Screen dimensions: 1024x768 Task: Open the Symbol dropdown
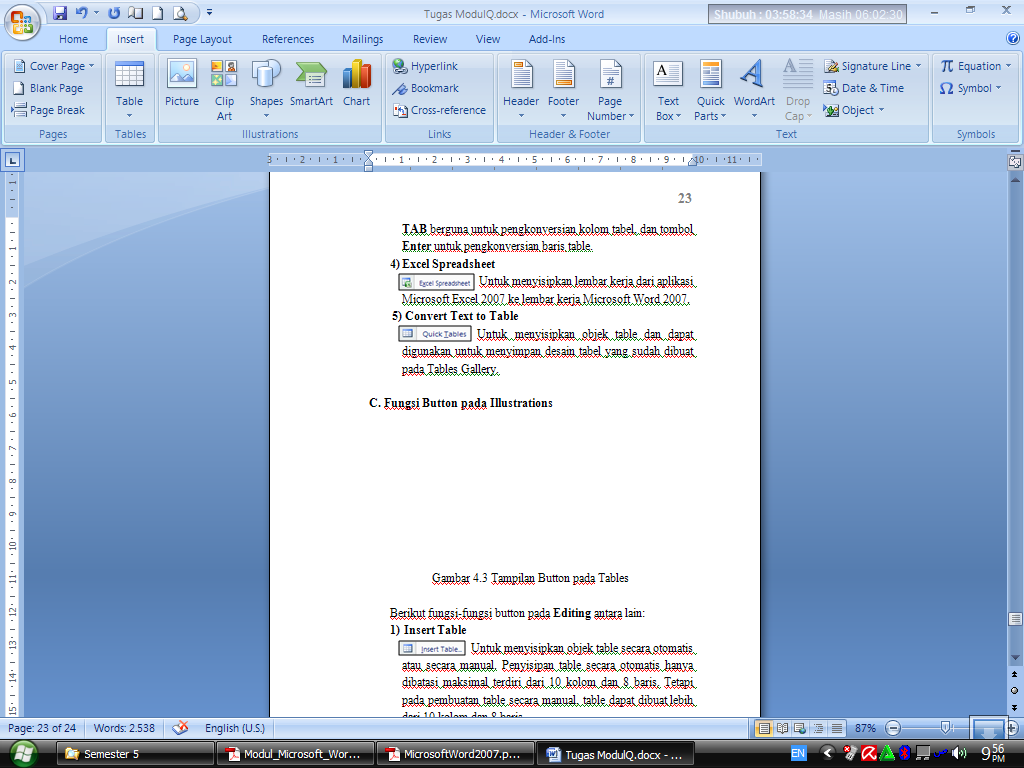click(x=970, y=88)
